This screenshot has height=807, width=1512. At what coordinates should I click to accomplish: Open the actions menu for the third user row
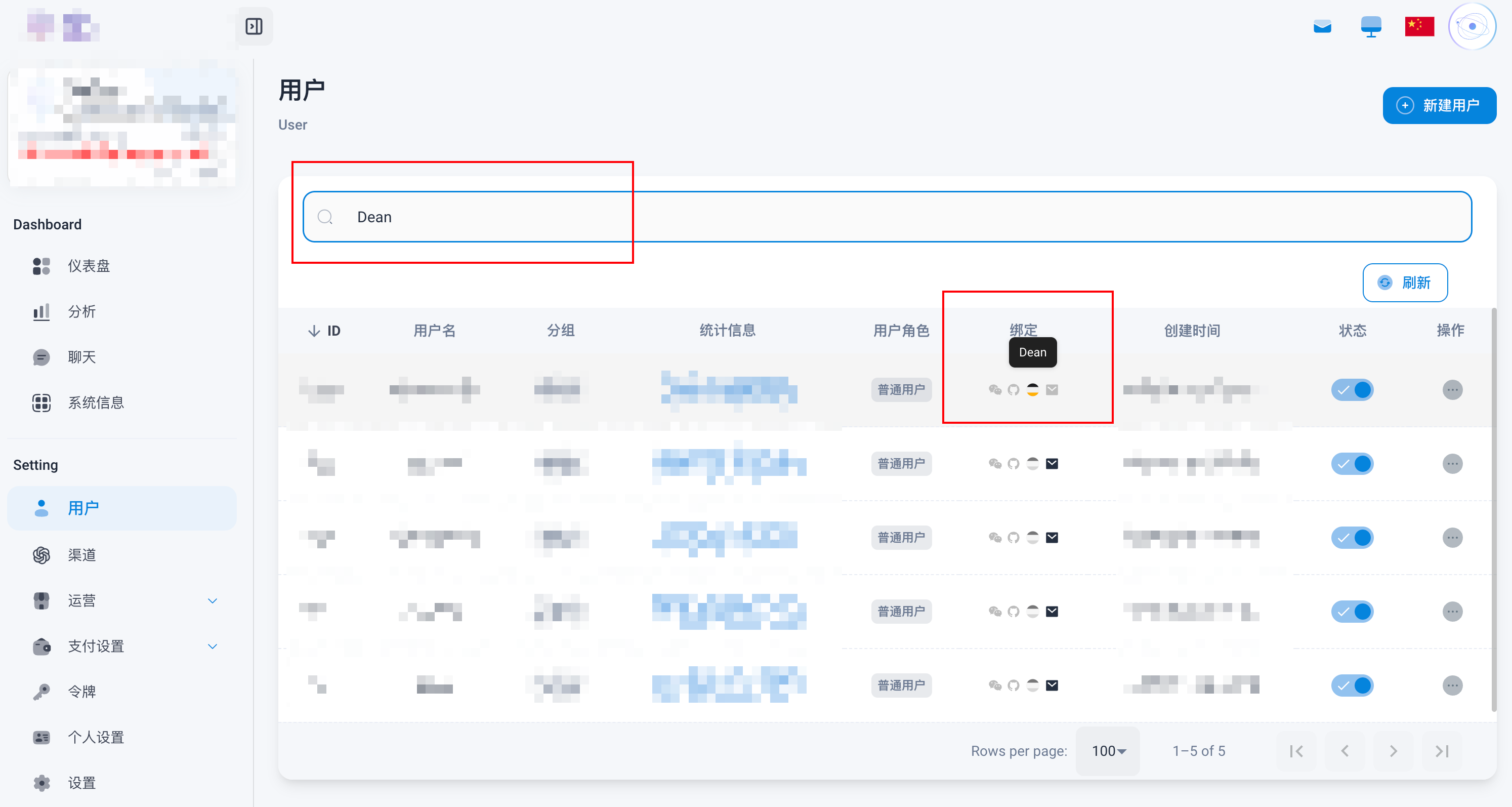(x=1452, y=538)
